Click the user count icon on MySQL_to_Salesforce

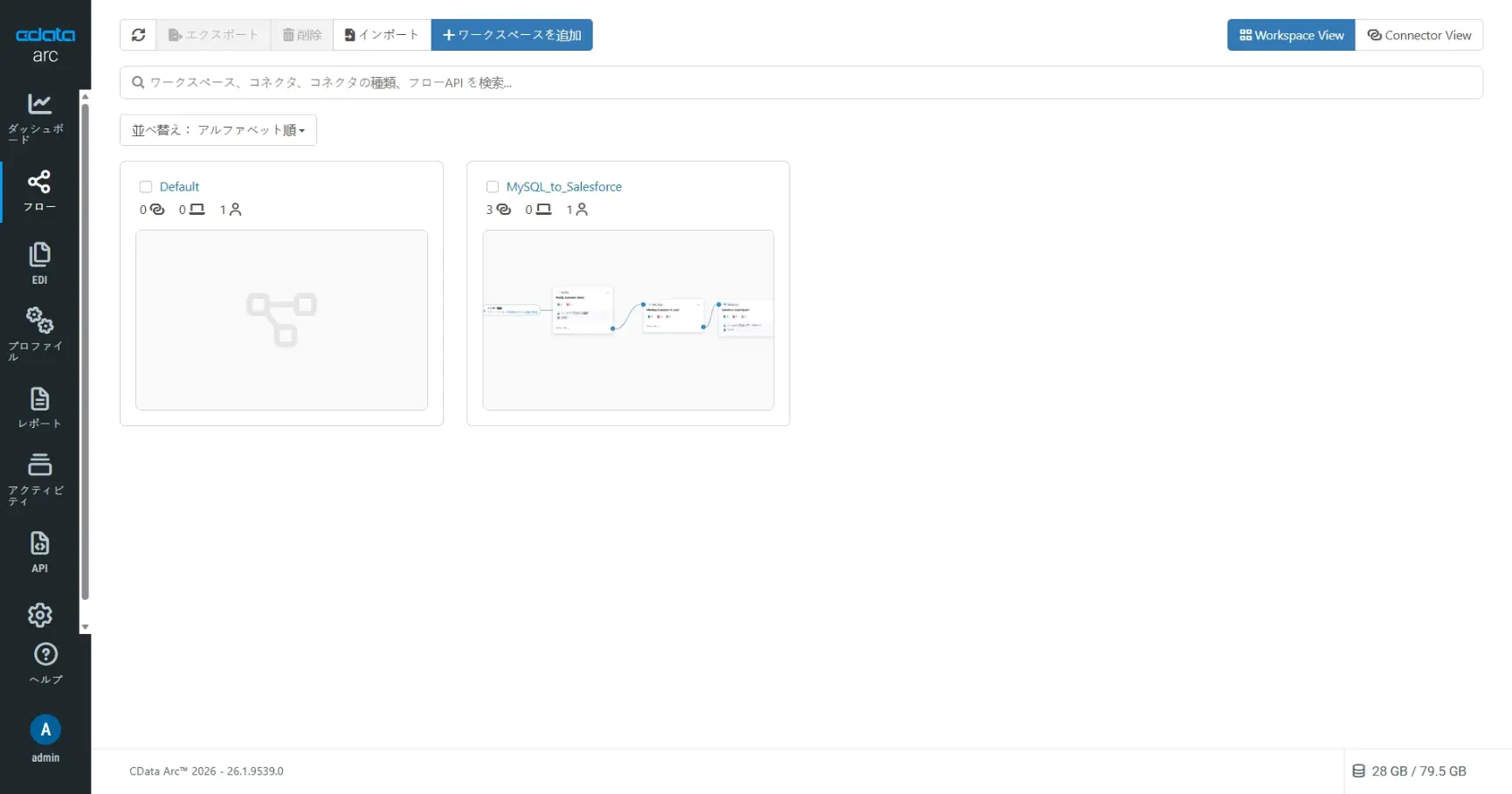(582, 210)
